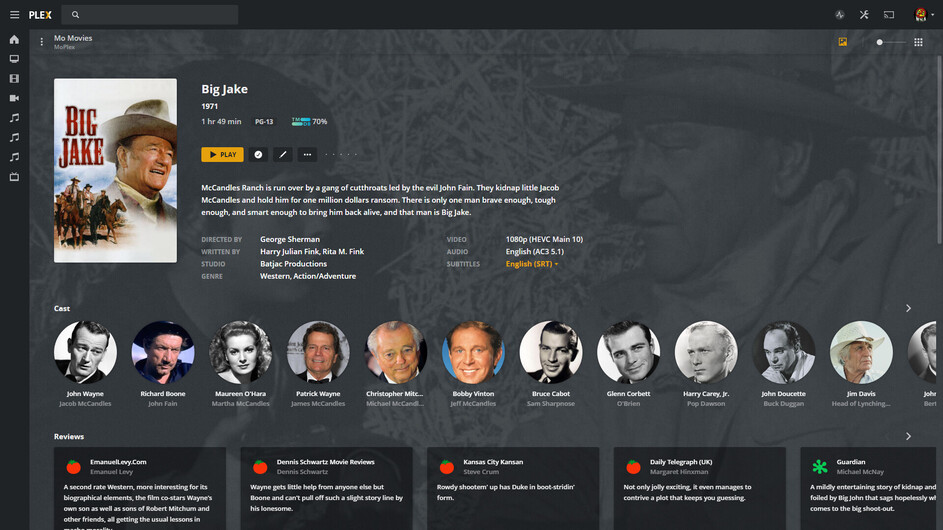
Task: Expand the English (SRT) subtitles dropdown
Action: coord(532,264)
